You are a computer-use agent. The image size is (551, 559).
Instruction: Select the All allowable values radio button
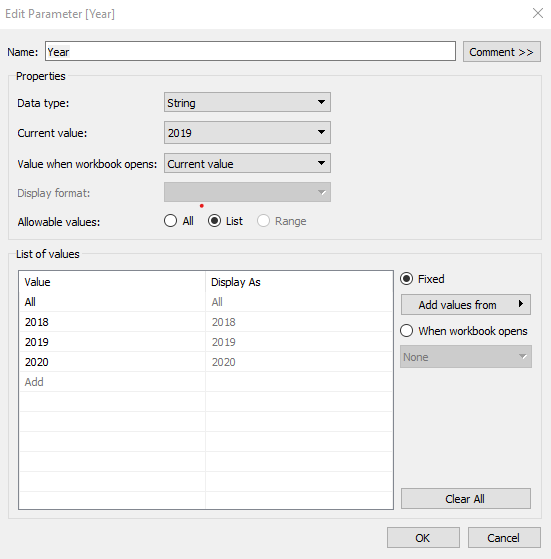coord(170,221)
